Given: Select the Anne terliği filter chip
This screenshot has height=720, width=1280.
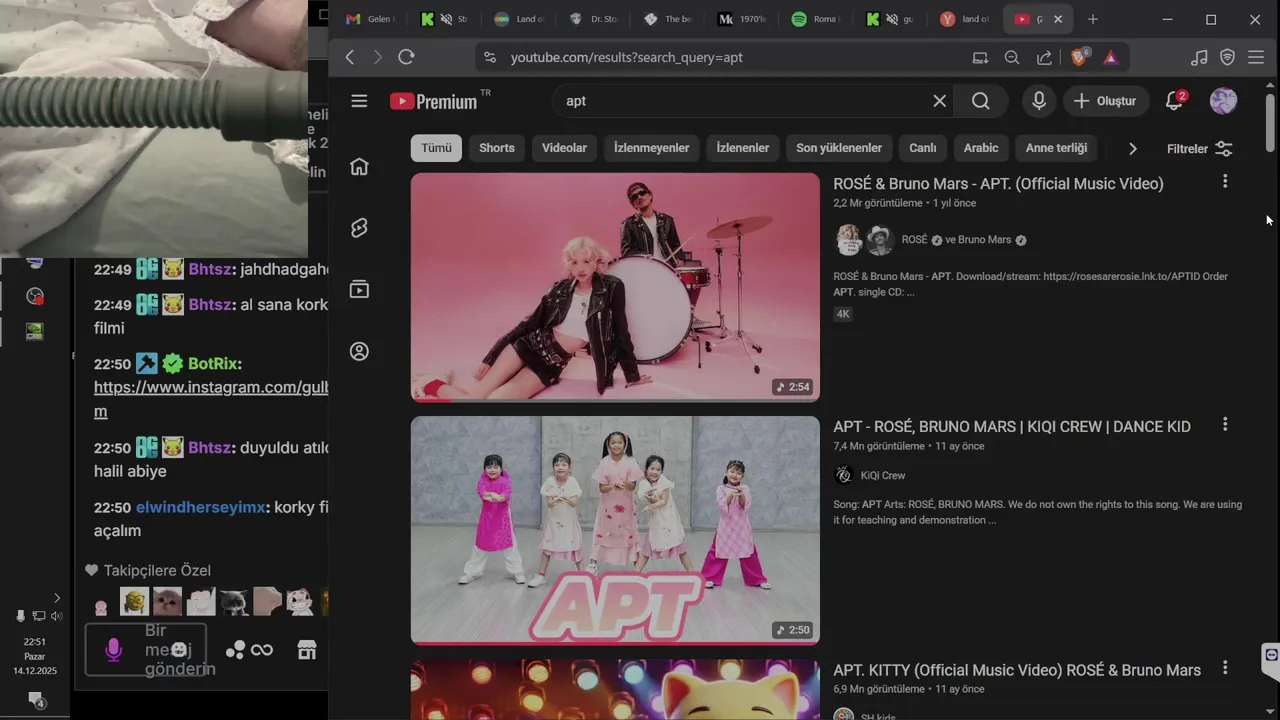Looking at the screenshot, I should 1056,148.
